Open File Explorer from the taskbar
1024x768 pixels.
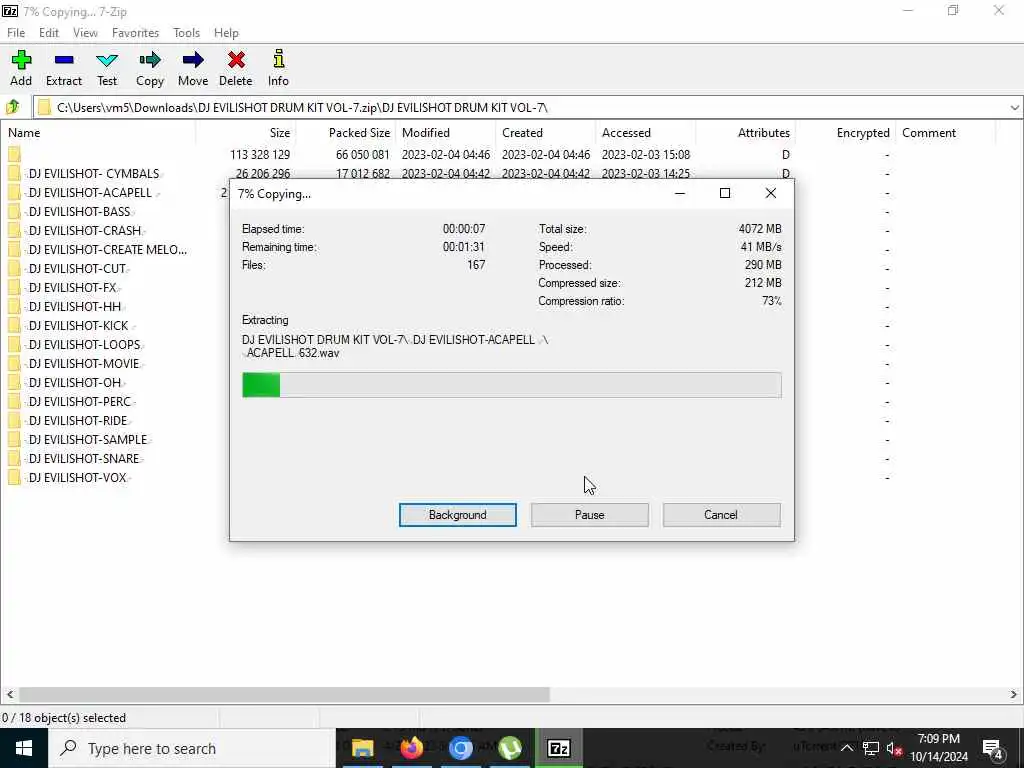click(362, 748)
